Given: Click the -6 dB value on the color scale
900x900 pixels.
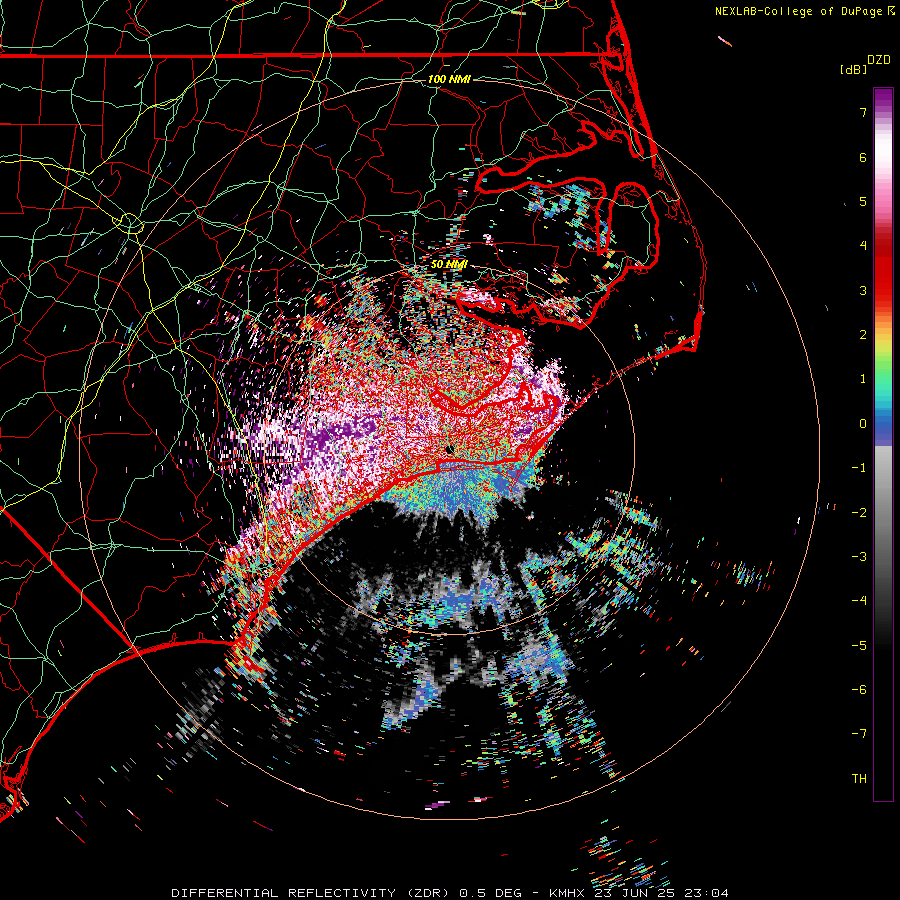Looking at the screenshot, I should (859, 690).
